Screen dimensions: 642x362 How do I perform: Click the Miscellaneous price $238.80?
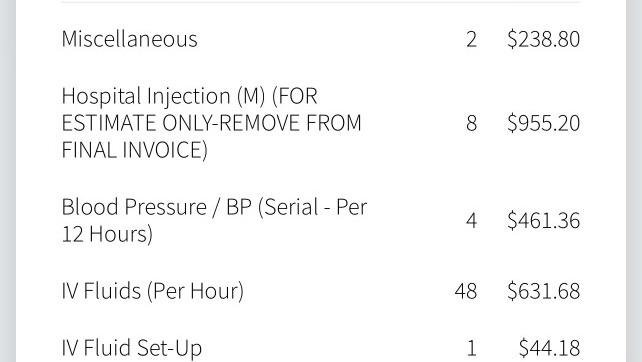point(543,39)
